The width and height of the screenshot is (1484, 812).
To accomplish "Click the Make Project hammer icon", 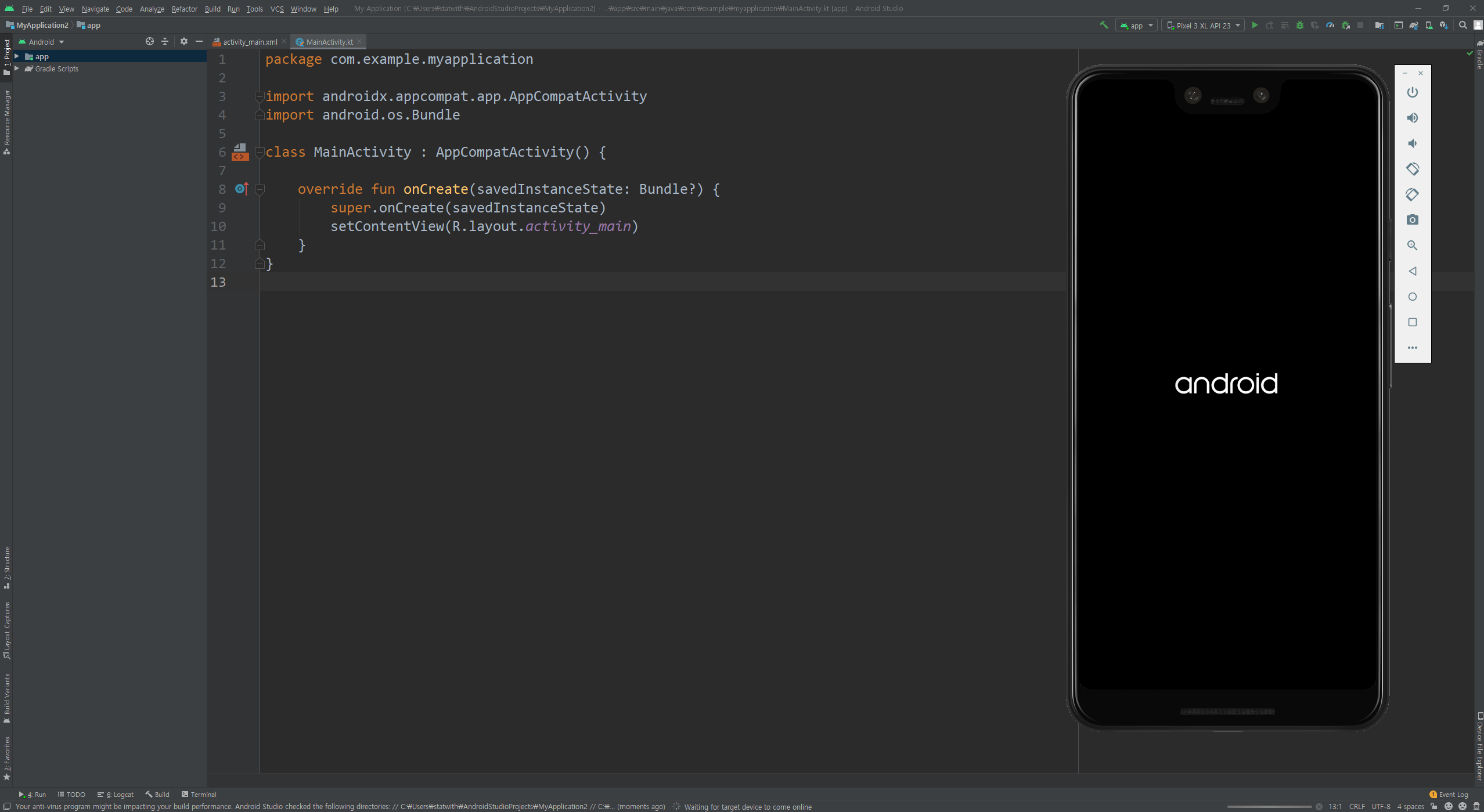I will [x=1104, y=26].
